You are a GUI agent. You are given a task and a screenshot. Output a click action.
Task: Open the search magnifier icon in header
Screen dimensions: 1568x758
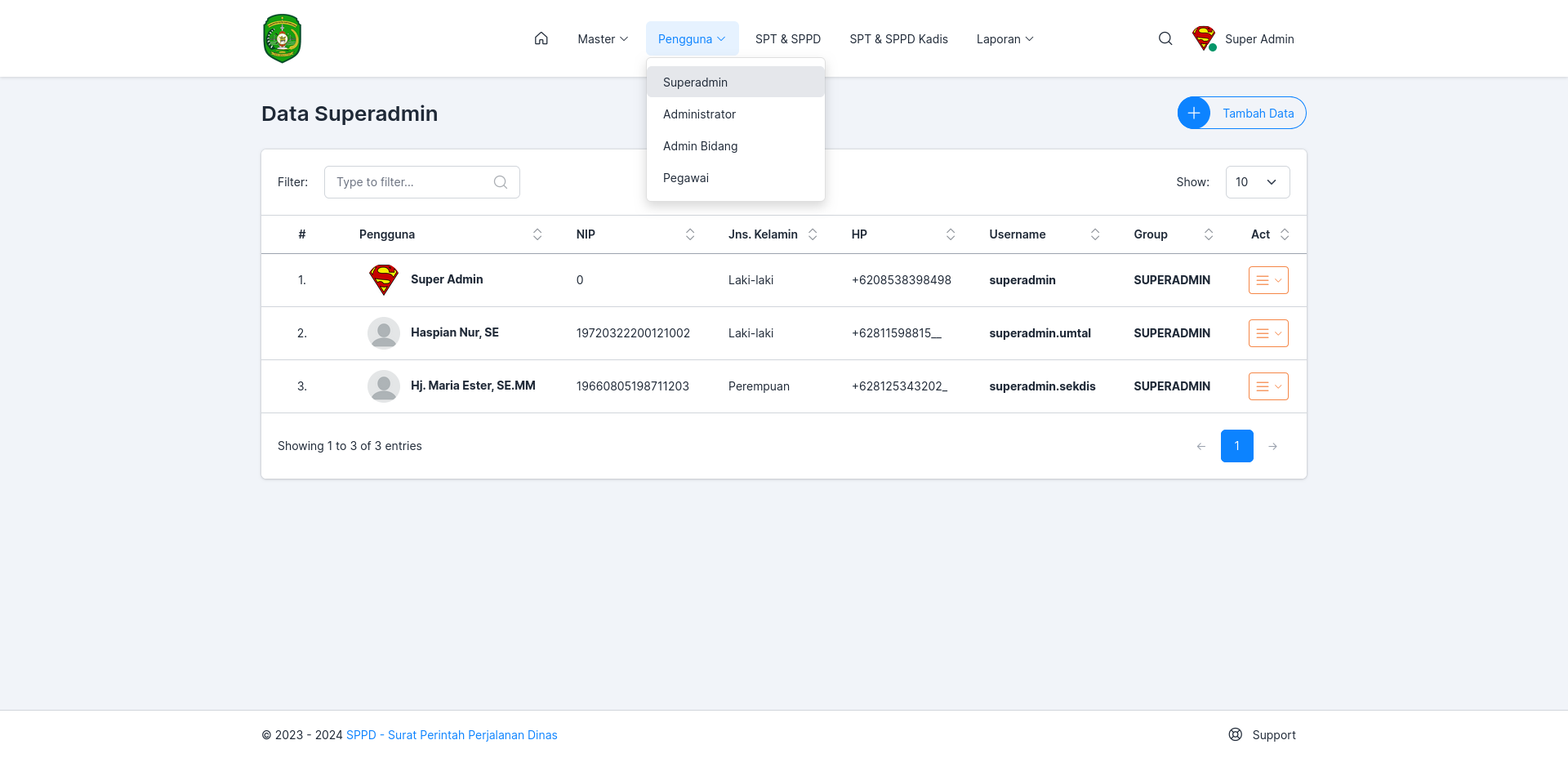click(1165, 38)
